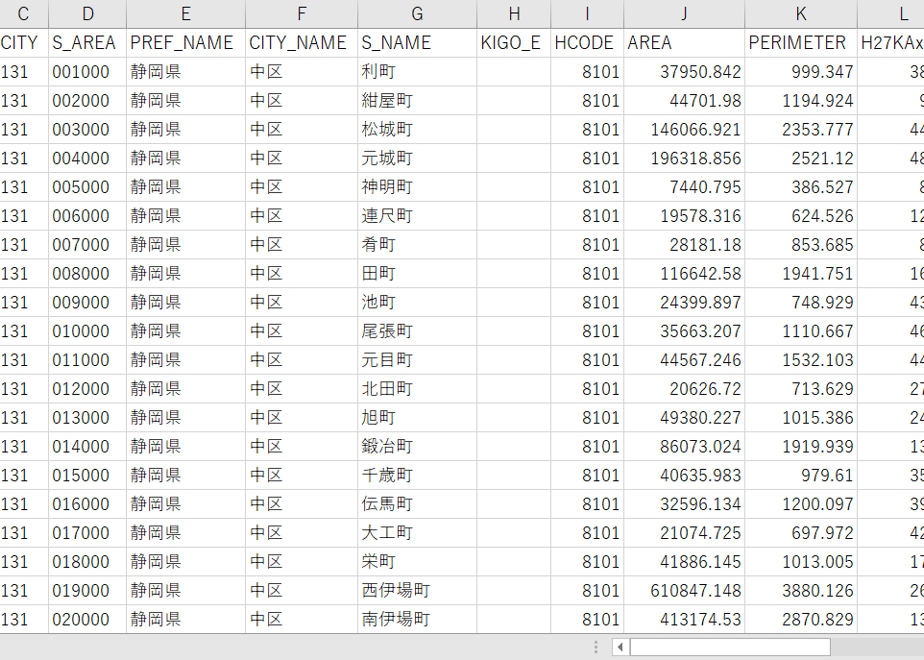Select column I header
Screen dimensions: 924x660
(587, 14)
